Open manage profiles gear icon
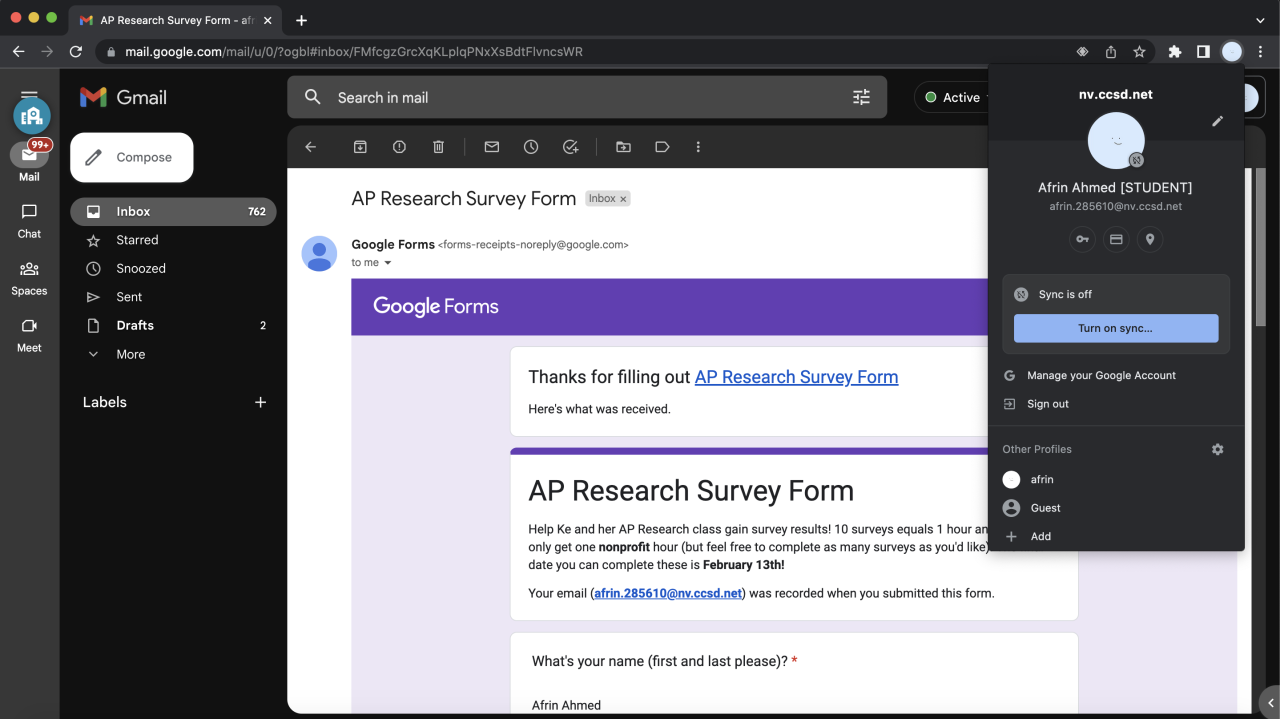The width and height of the screenshot is (1280, 719). pos(1217,449)
